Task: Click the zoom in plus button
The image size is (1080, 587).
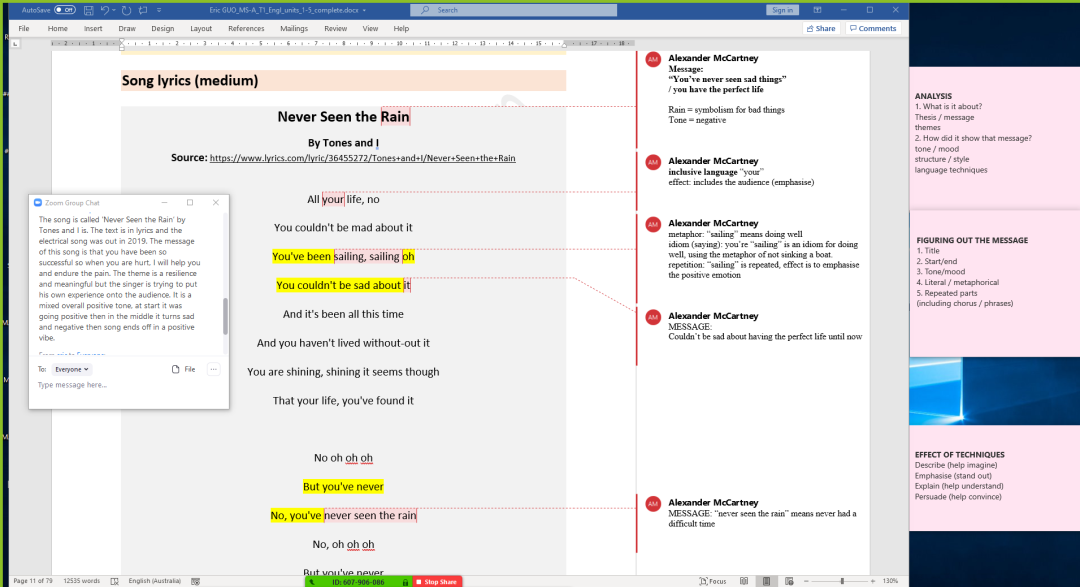Action: [x=873, y=581]
